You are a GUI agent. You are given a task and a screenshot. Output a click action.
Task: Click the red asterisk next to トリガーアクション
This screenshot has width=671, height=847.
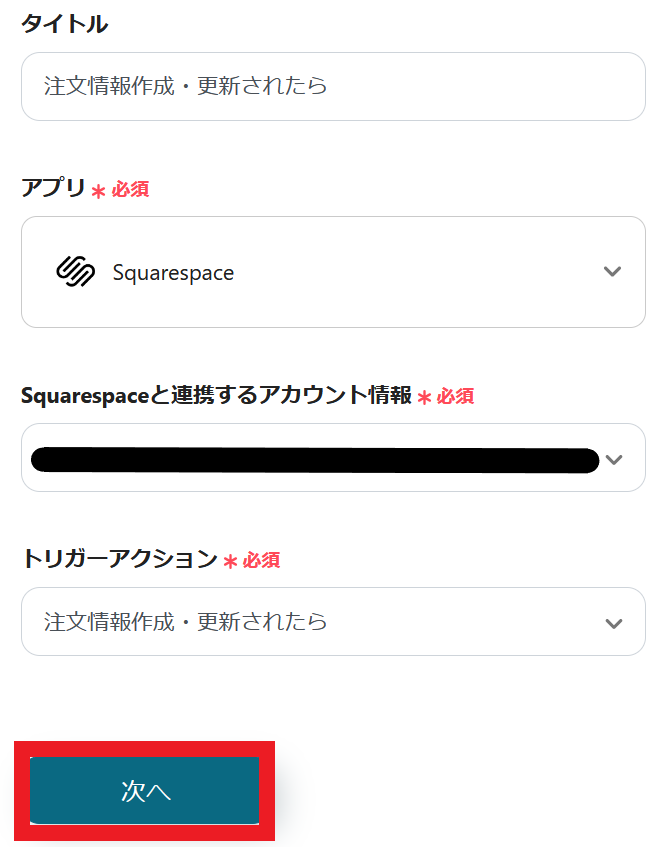click(x=230, y=561)
